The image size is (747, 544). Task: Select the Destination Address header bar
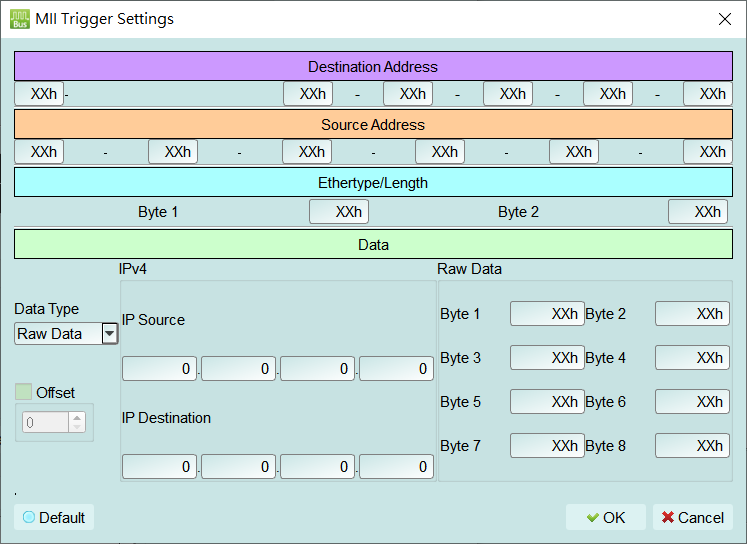pos(374,66)
